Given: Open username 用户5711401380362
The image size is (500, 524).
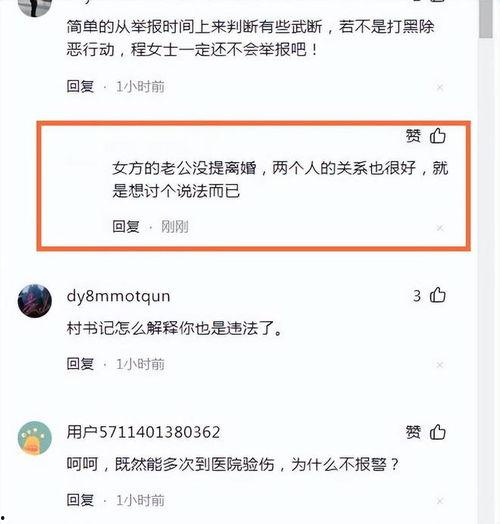Looking at the screenshot, I should click(x=143, y=432).
